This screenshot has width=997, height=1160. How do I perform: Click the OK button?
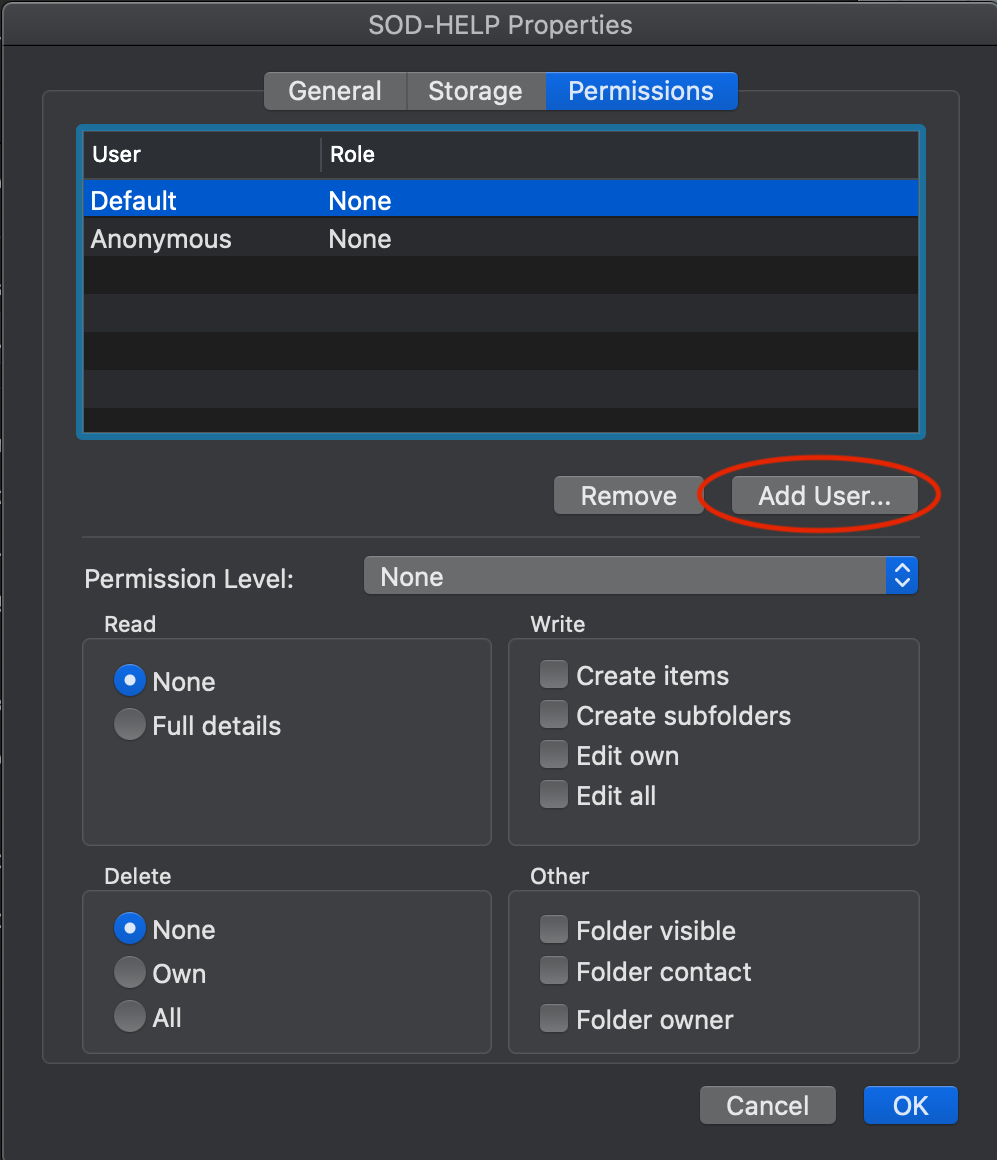[910, 1105]
